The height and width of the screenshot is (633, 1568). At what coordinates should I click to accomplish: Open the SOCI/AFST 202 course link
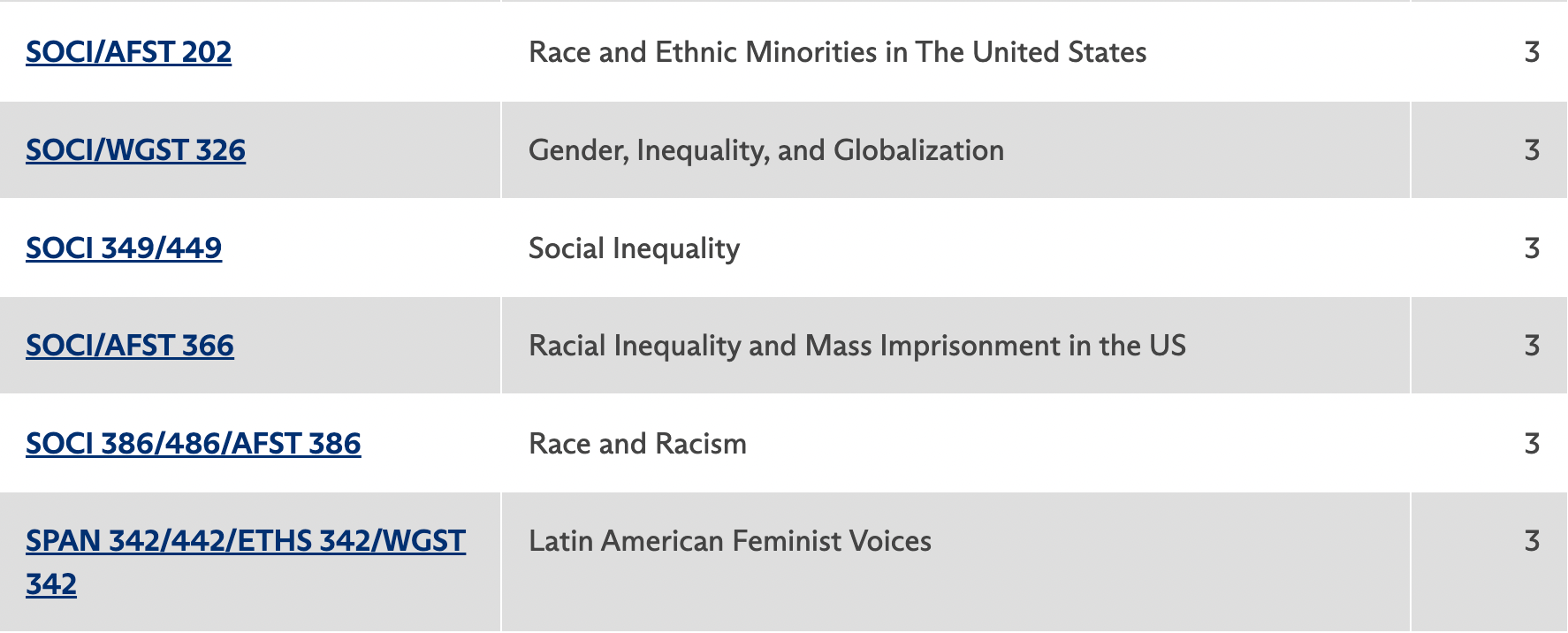coord(128,52)
